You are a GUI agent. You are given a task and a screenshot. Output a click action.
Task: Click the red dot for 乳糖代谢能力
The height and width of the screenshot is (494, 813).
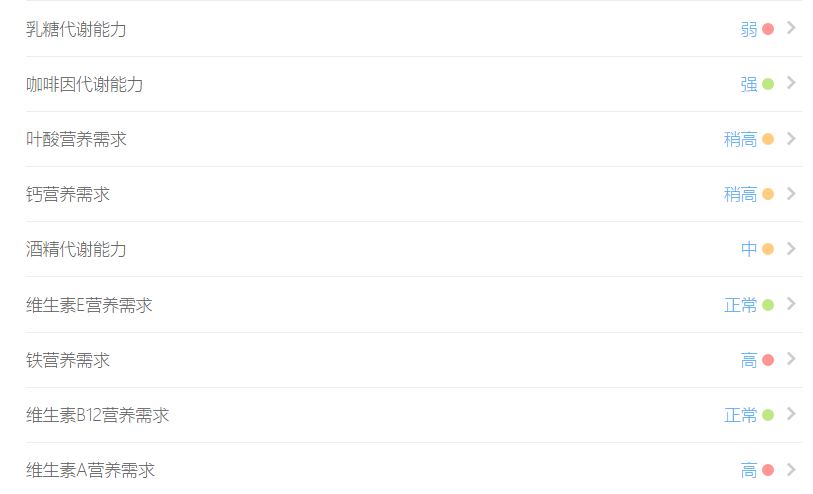(768, 29)
